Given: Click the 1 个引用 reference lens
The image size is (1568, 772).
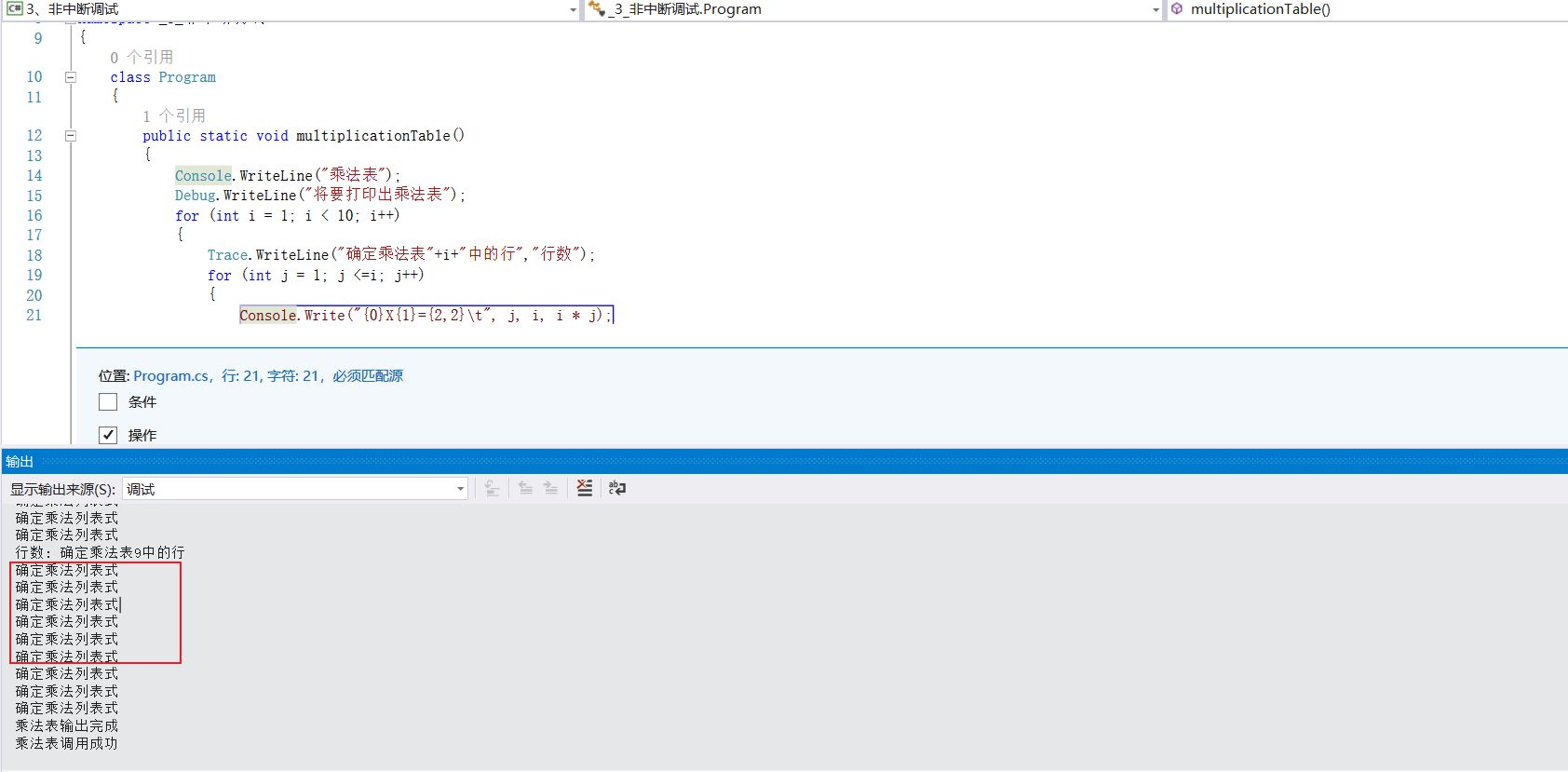Looking at the screenshot, I should click(174, 116).
